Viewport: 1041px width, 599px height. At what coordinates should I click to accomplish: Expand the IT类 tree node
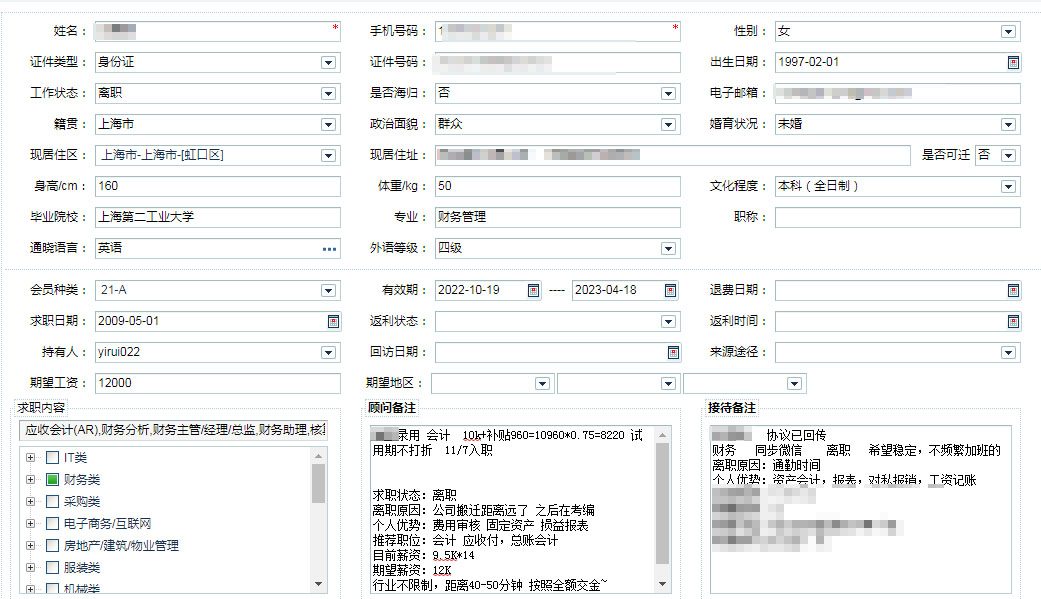tap(30, 458)
